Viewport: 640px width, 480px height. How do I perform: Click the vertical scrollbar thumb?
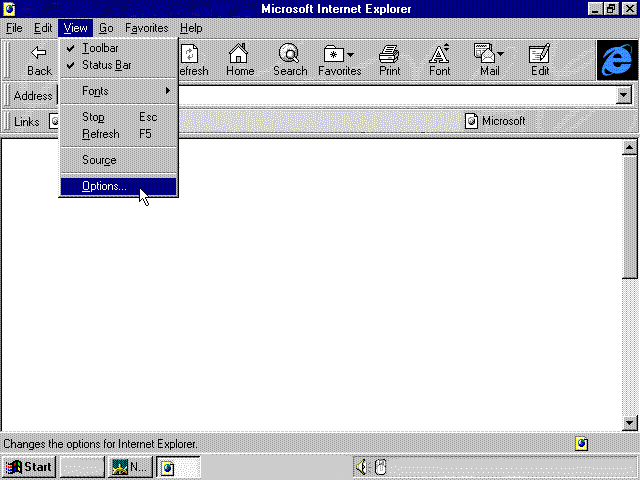(629, 217)
